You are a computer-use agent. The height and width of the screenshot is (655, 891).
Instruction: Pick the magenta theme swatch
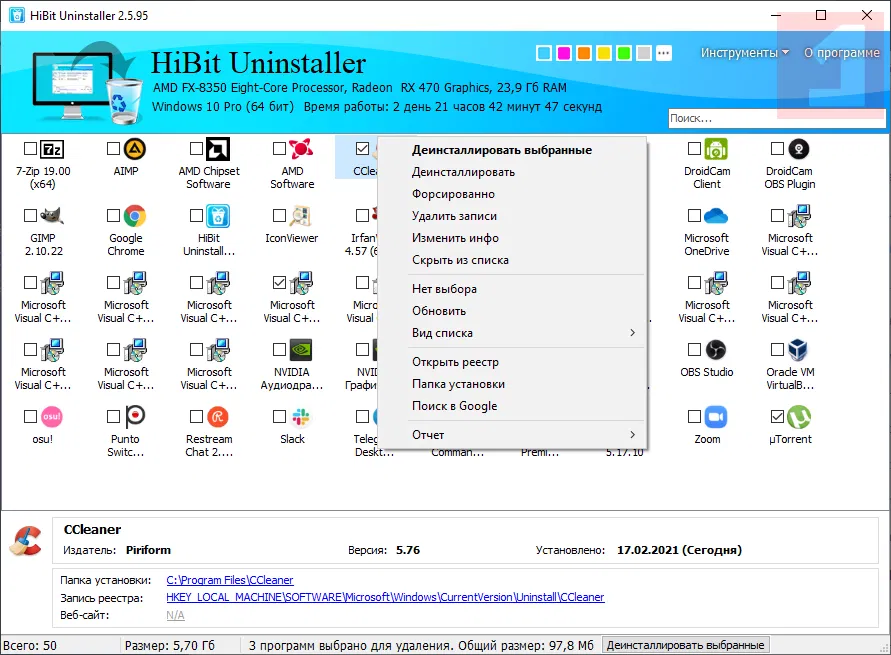564,53
